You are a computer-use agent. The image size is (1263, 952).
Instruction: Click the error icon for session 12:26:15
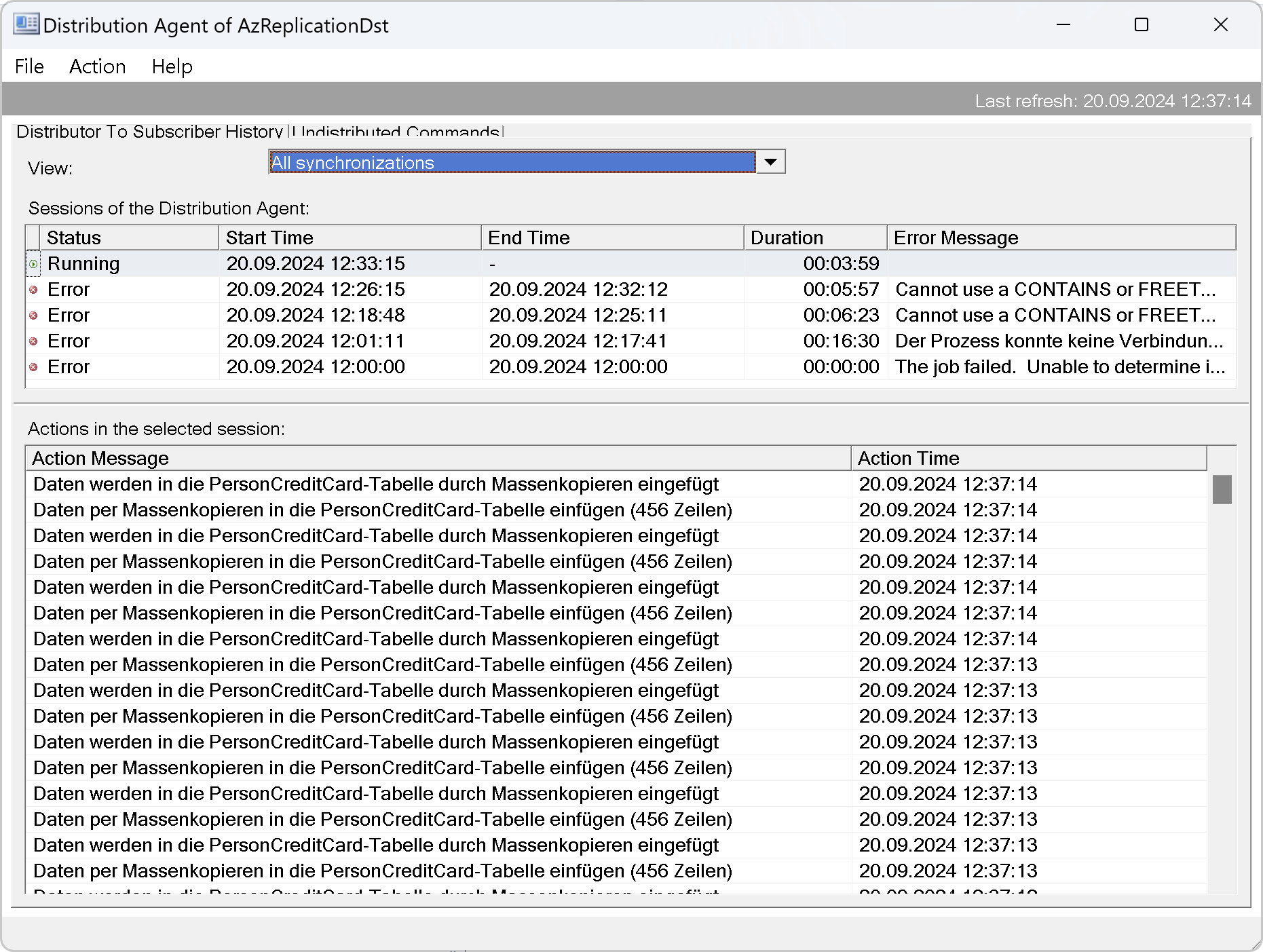click(33, 290)
